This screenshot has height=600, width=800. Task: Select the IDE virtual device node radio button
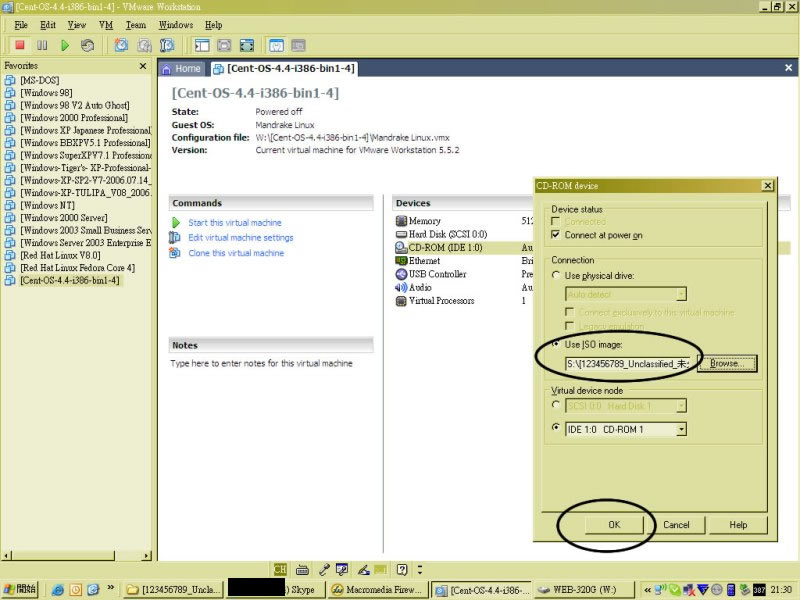tap(556, 428)
